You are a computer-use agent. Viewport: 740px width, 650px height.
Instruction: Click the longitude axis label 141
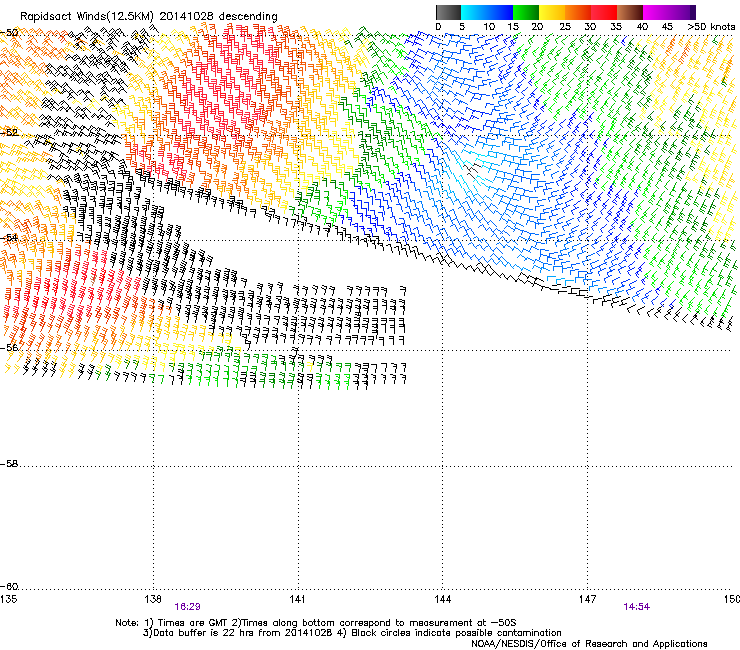(x=297, y=599)
